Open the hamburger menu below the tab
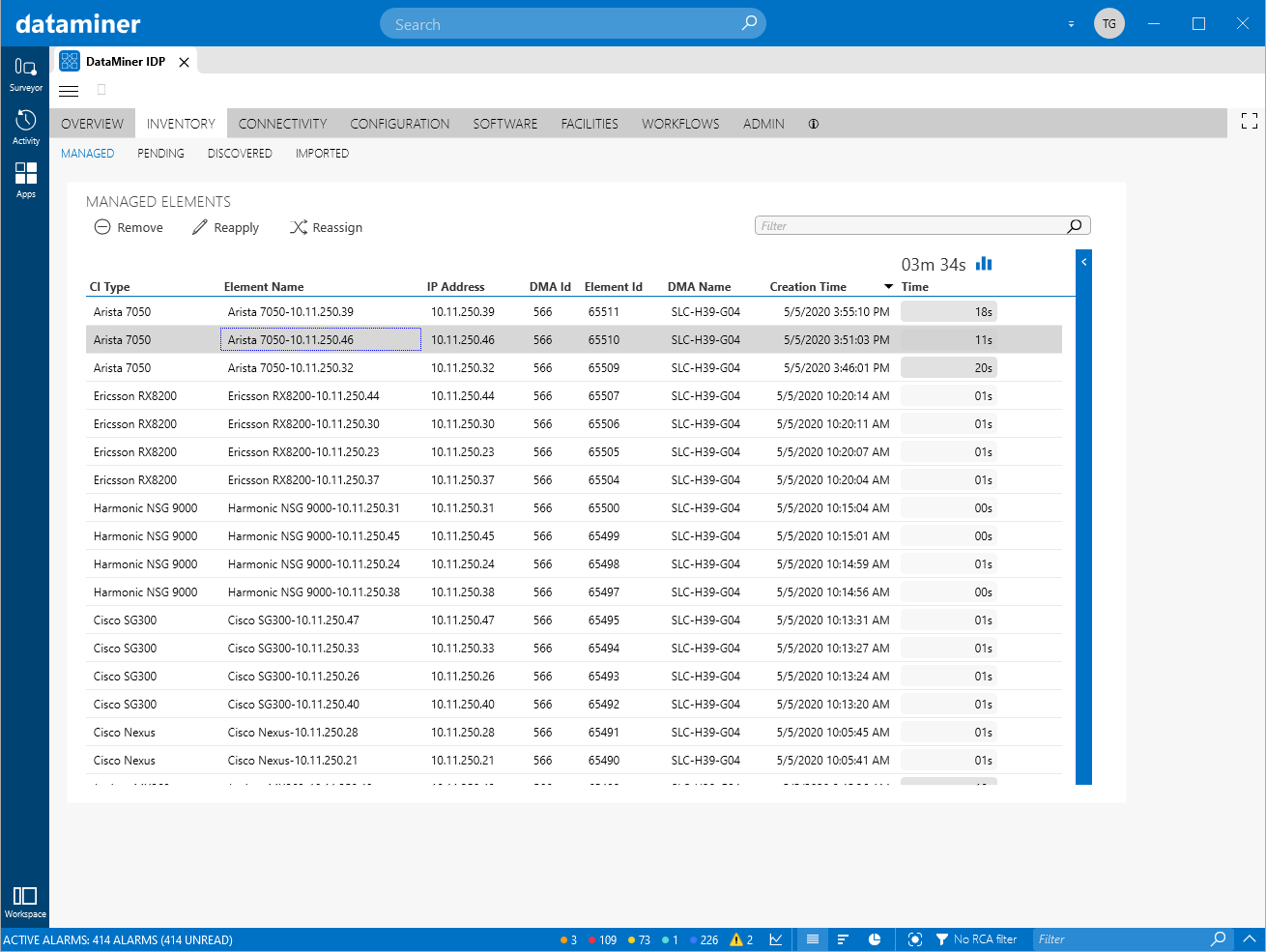The width and height of the screenshot is (1266, 952). coord(69,91)
